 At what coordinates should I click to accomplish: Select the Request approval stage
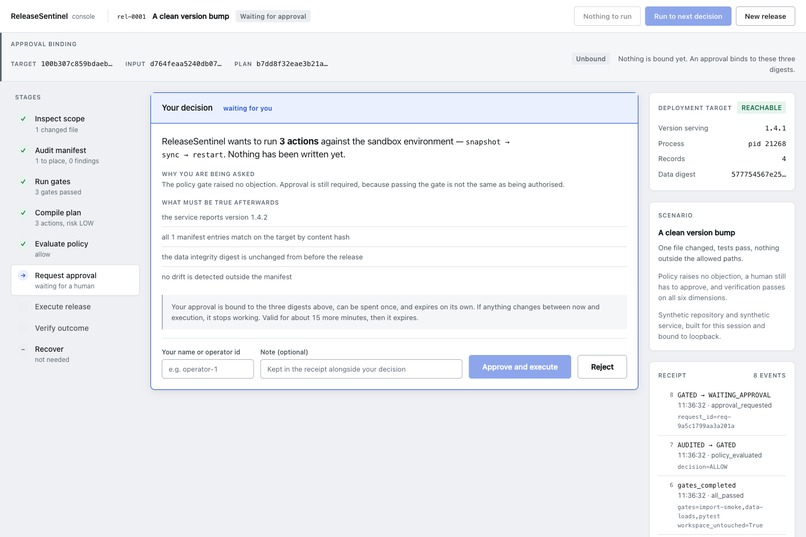[x=75, y=280]
